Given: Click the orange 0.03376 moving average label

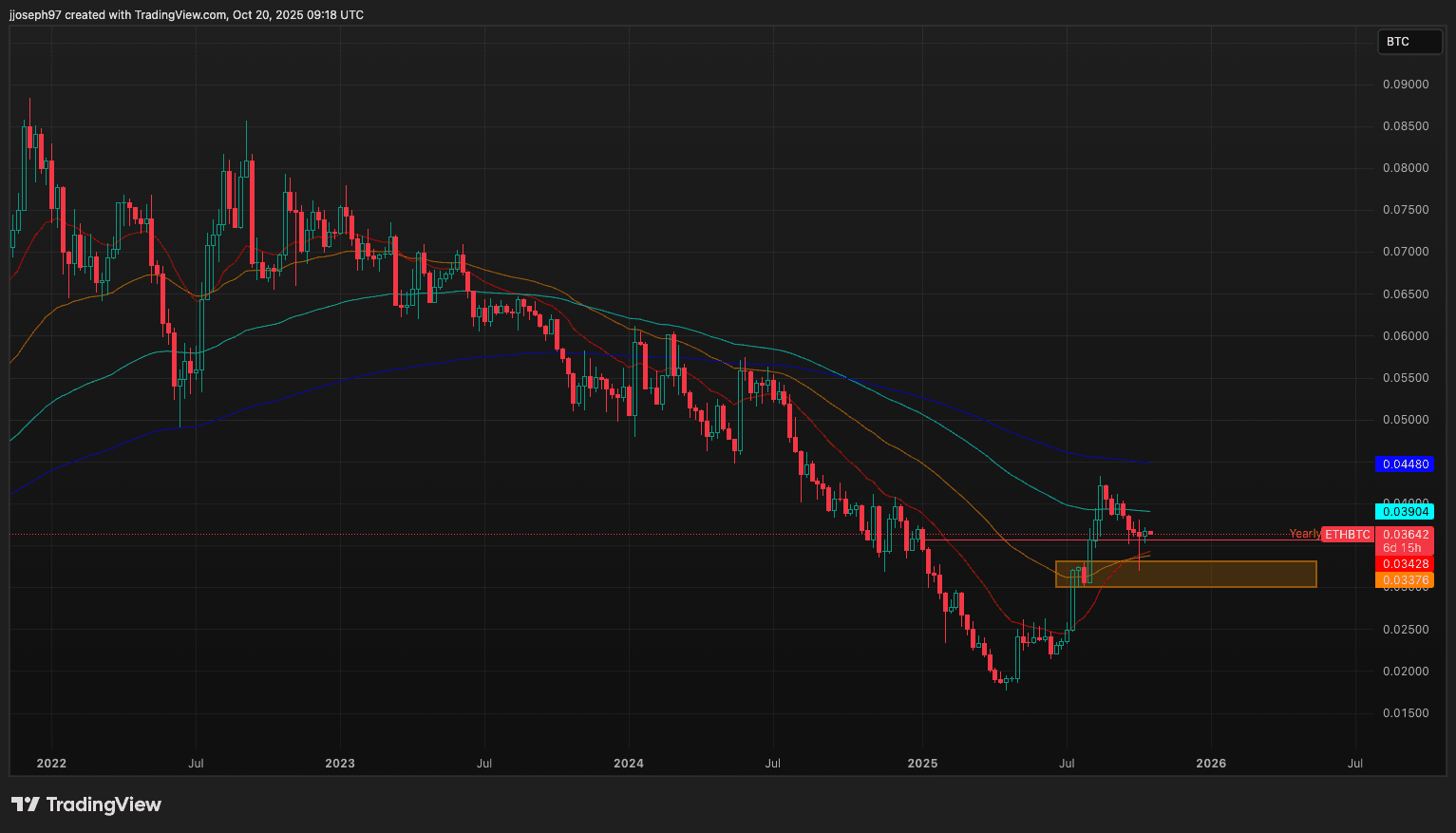Looking at the screenshot, I should (x=1404, y=580).
